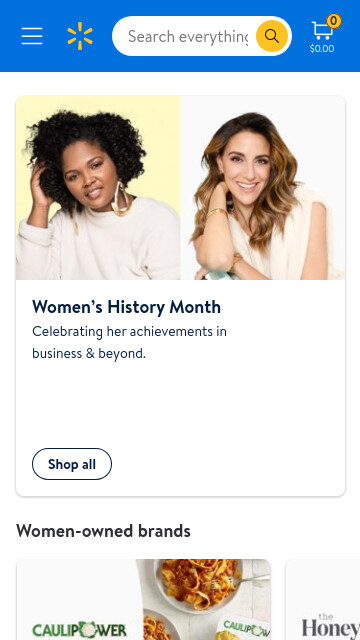Open the hamburger navigation menu
Screen dimensions: 360x640
[x=32, y=36]
